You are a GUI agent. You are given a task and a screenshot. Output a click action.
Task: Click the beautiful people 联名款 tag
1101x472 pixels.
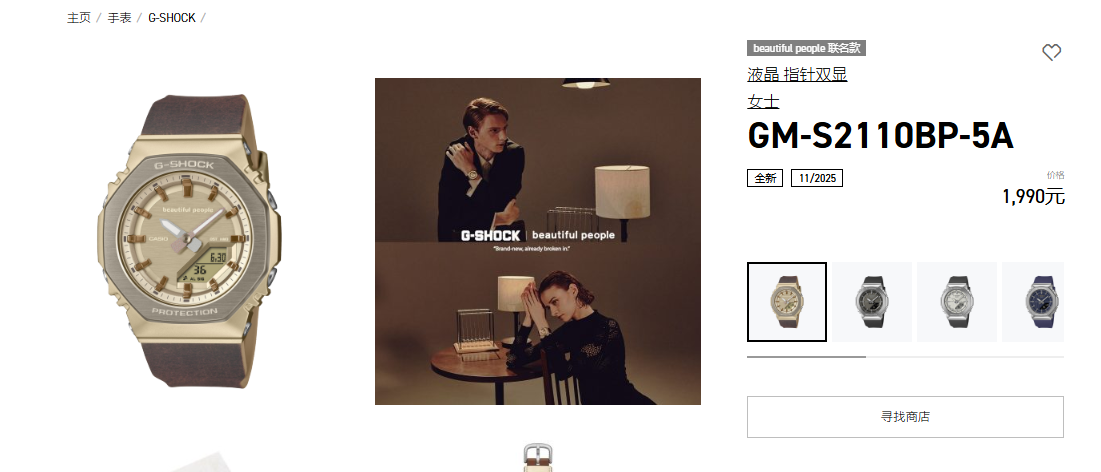tap(806, 48)
